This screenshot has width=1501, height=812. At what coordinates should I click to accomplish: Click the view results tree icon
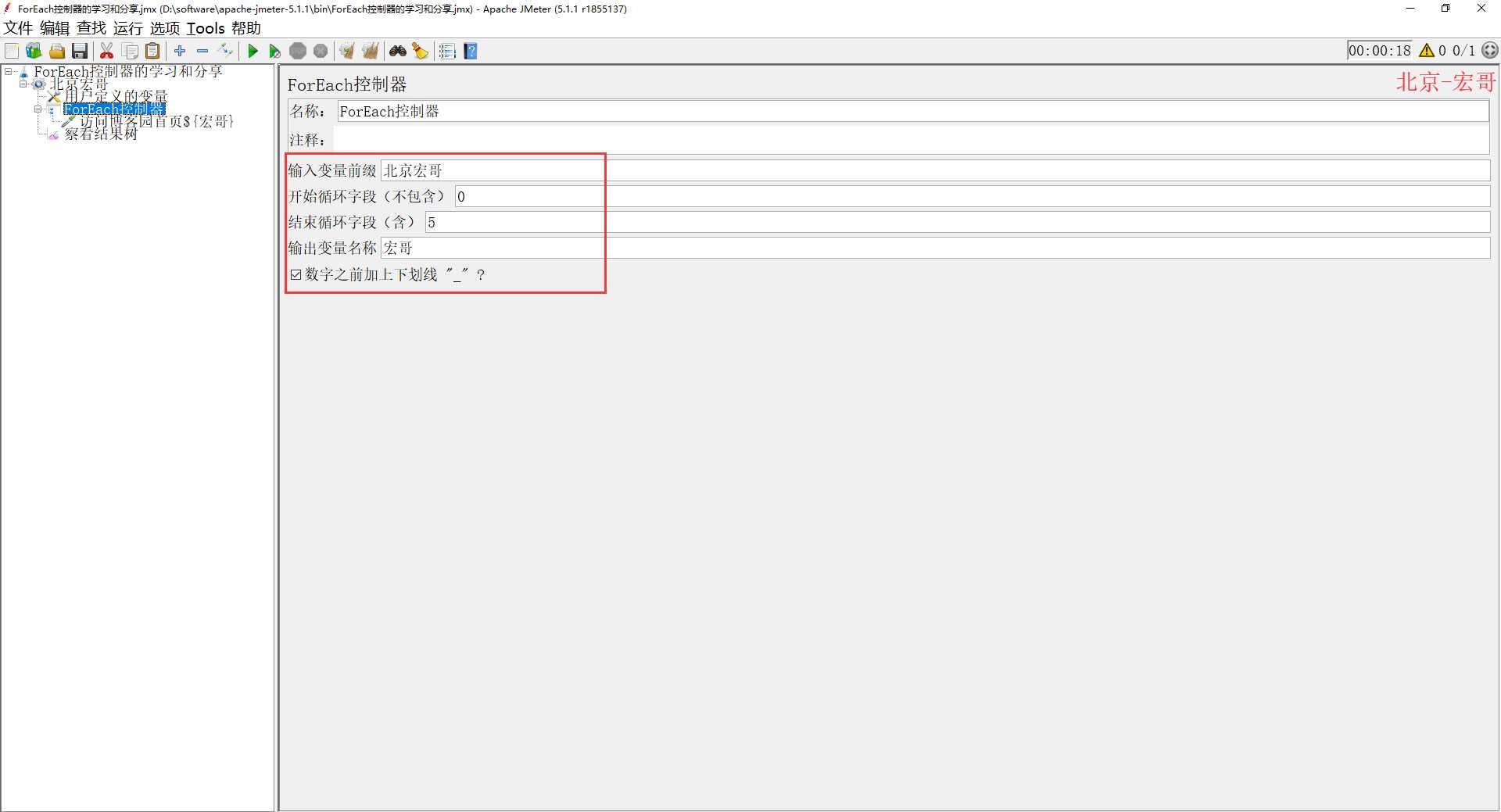53,134
